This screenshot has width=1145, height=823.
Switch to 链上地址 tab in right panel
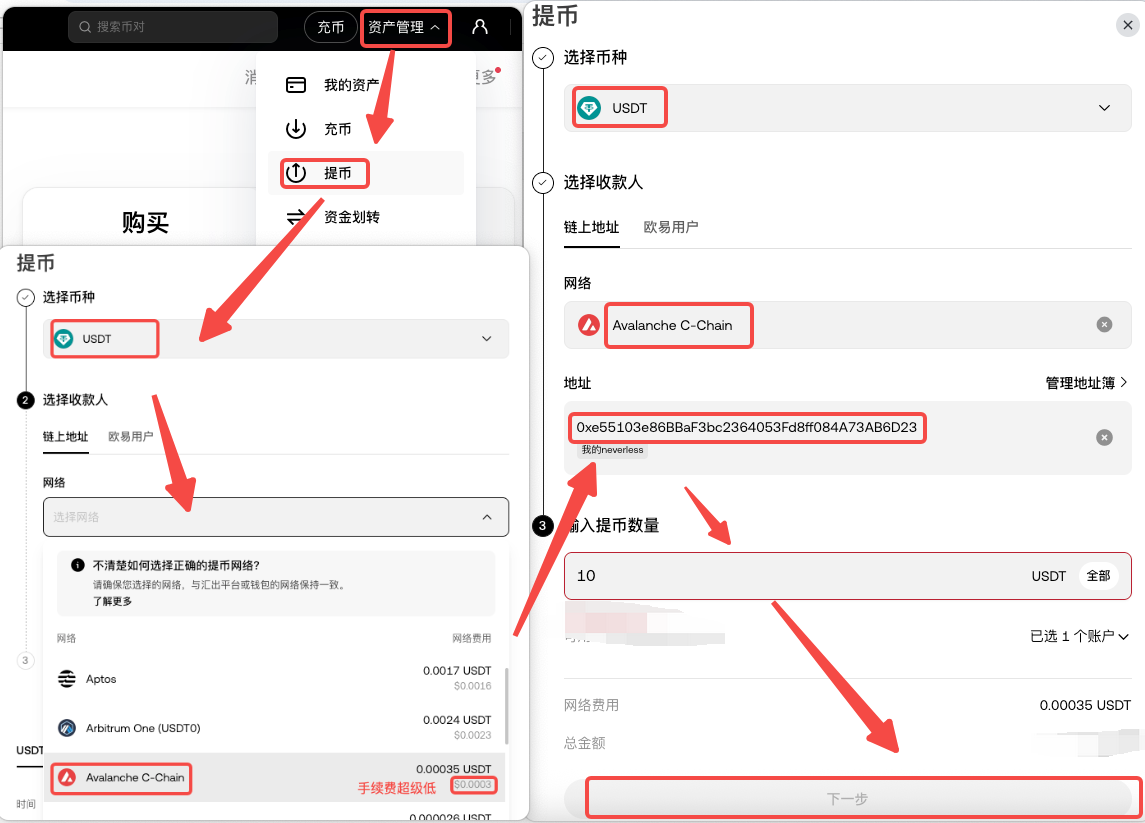[591, 227]
